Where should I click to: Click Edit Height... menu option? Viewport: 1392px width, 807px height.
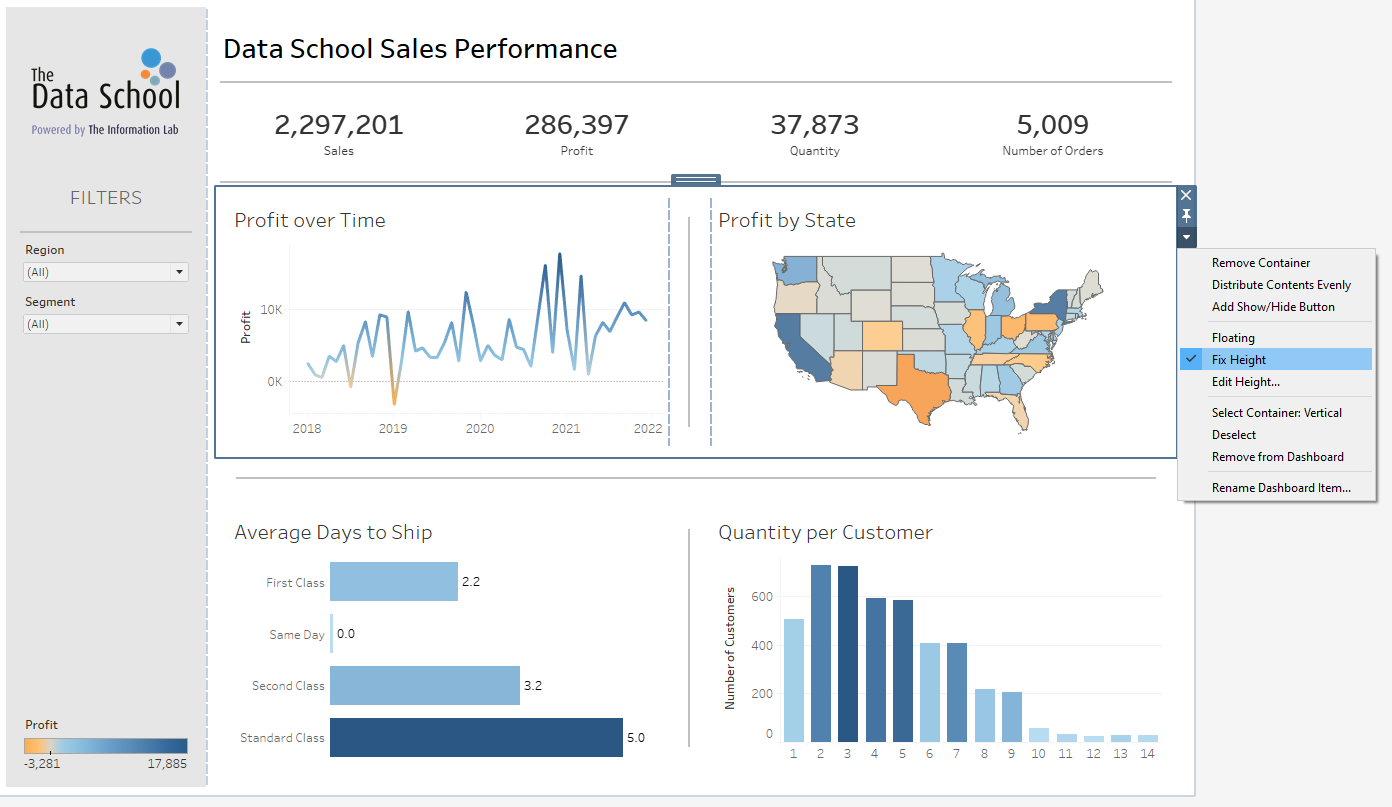tap(1245, 381)
